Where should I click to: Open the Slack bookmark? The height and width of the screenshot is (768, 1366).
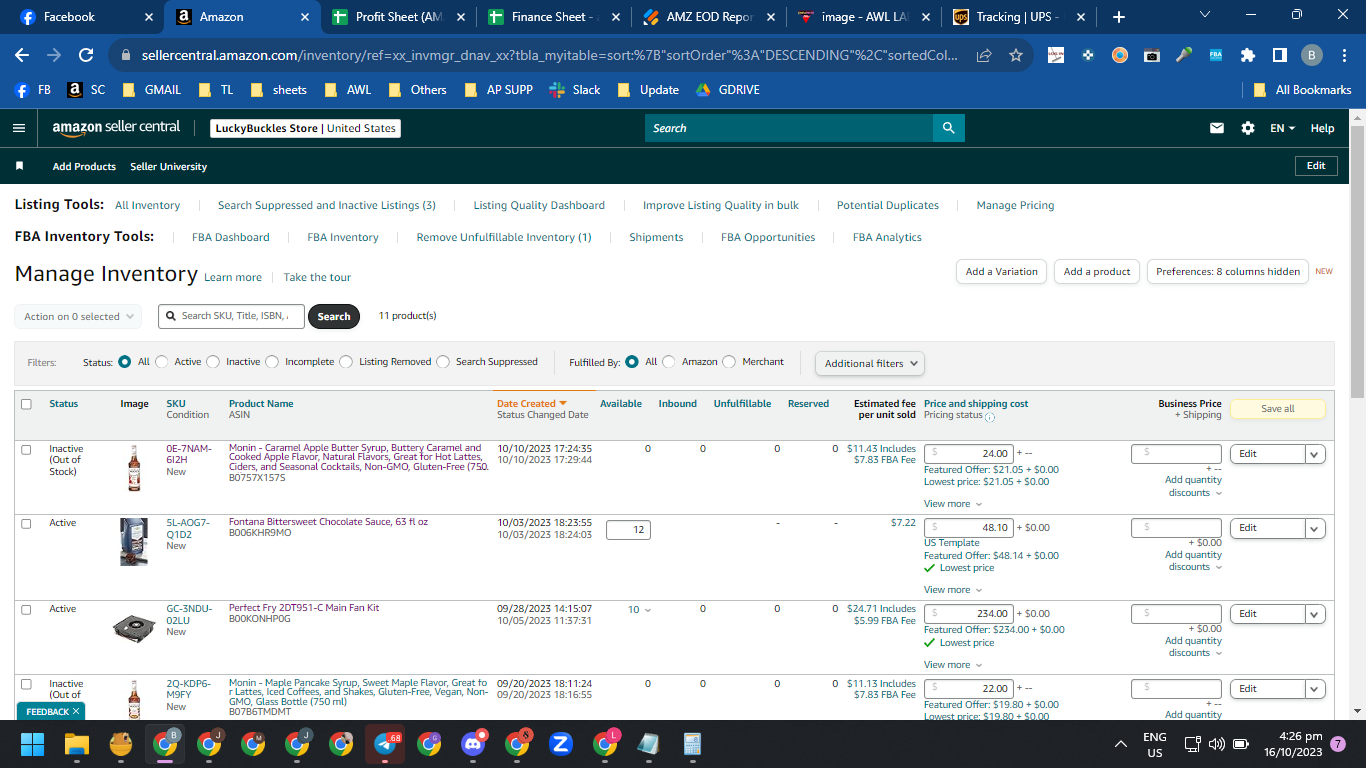(575, 90)
